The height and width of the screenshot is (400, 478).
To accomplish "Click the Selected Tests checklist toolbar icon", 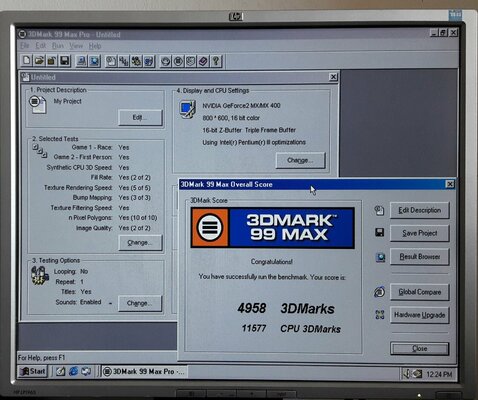I will pos(124,61).
